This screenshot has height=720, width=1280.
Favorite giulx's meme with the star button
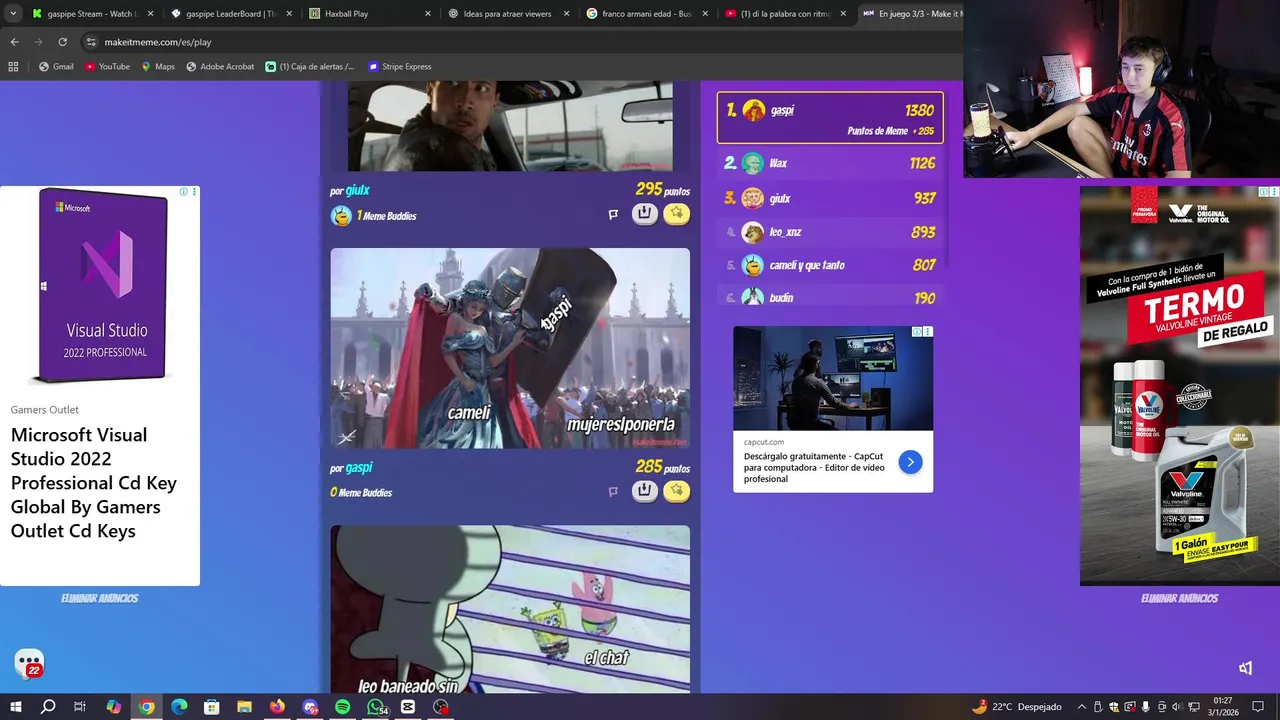coord(677,213)
